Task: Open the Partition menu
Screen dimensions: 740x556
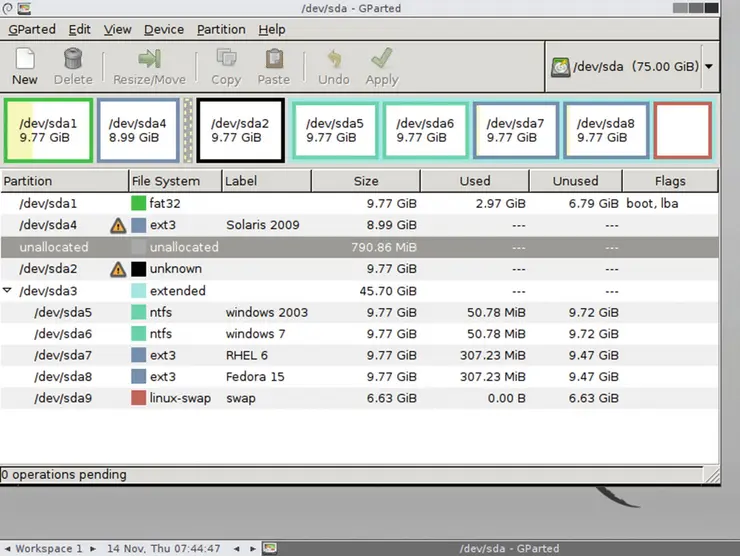Action: [x=221, y=29]
